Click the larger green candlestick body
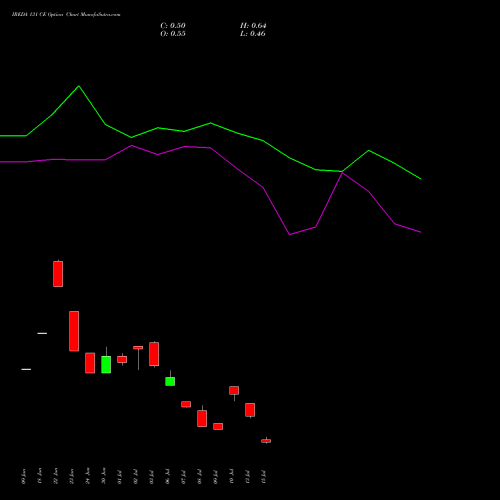Screen dimensions: 500x500 pos(106,364)
